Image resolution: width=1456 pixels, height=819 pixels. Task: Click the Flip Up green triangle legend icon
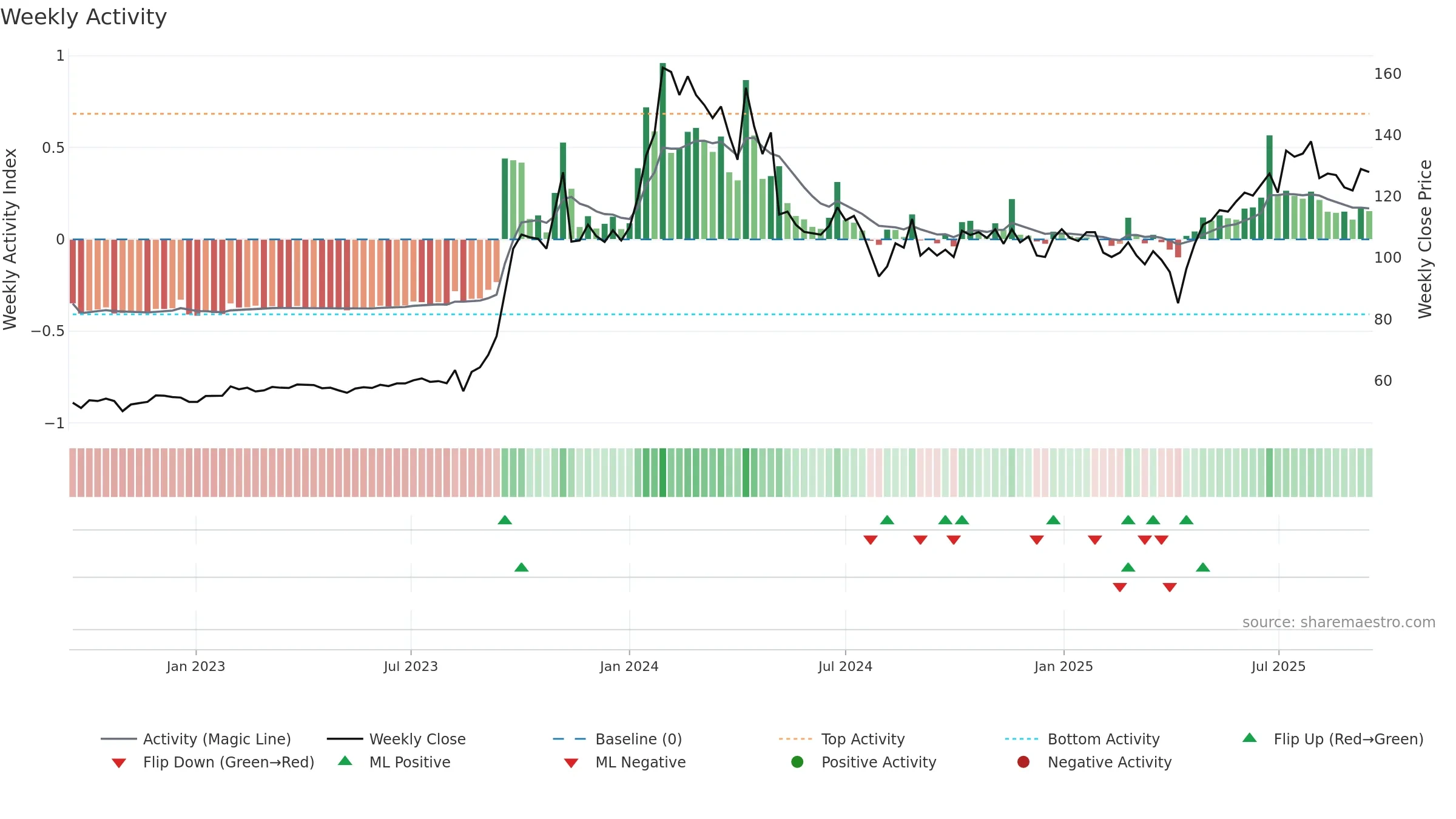(x=1250, y=738)
